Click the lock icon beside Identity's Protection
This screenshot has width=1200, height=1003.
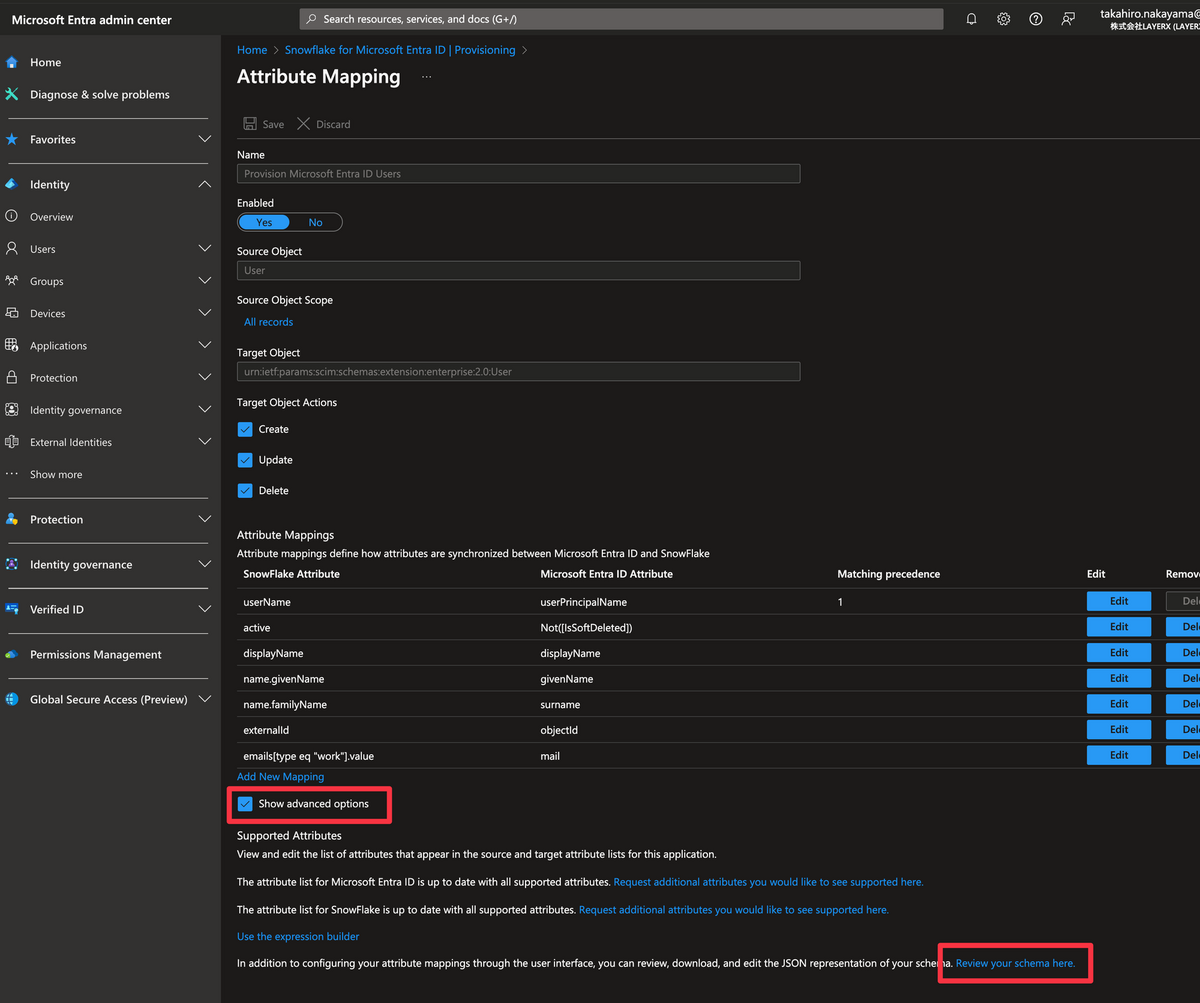click(12, 377)
